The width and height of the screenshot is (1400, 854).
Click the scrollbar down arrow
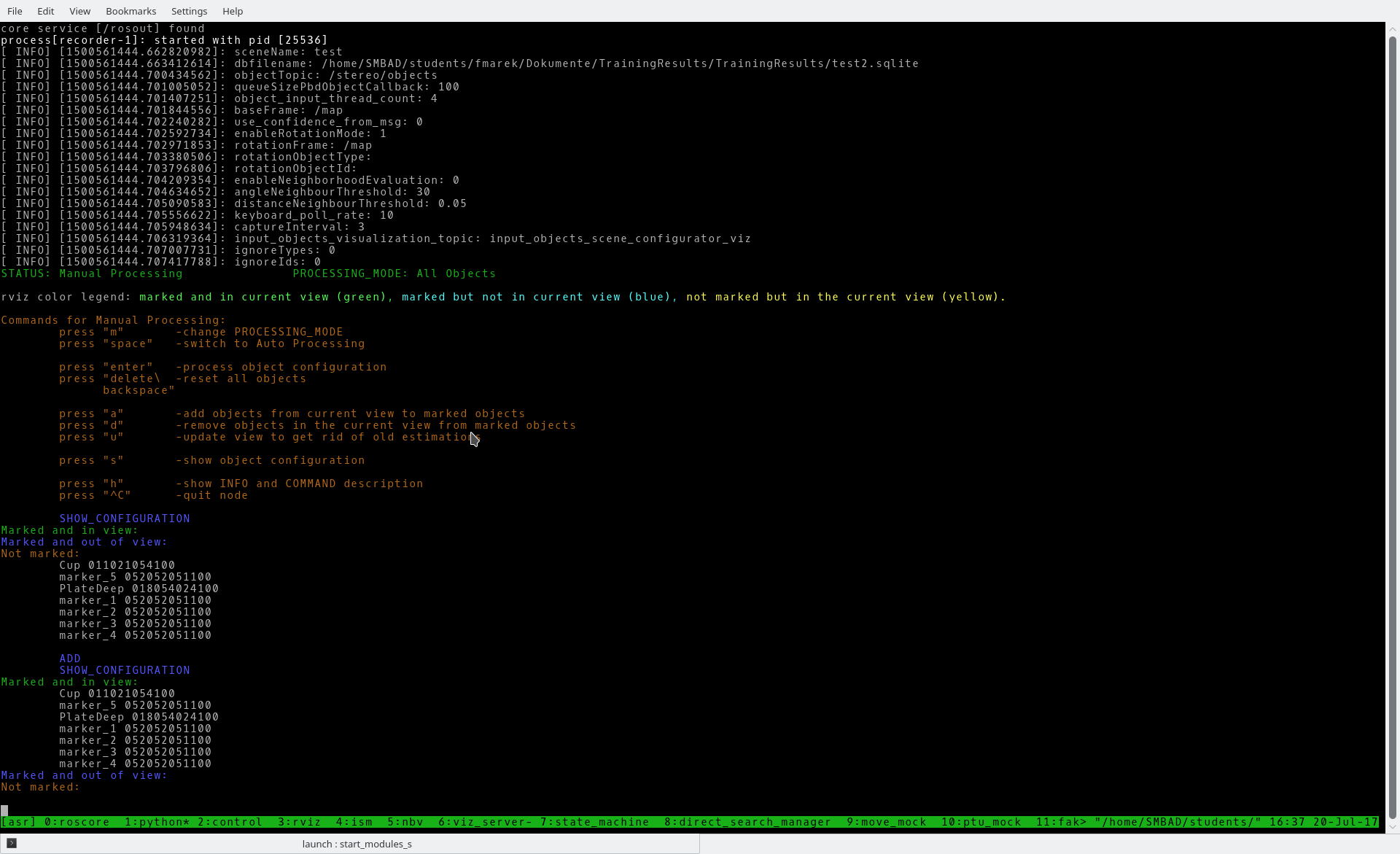(1392, 826)
